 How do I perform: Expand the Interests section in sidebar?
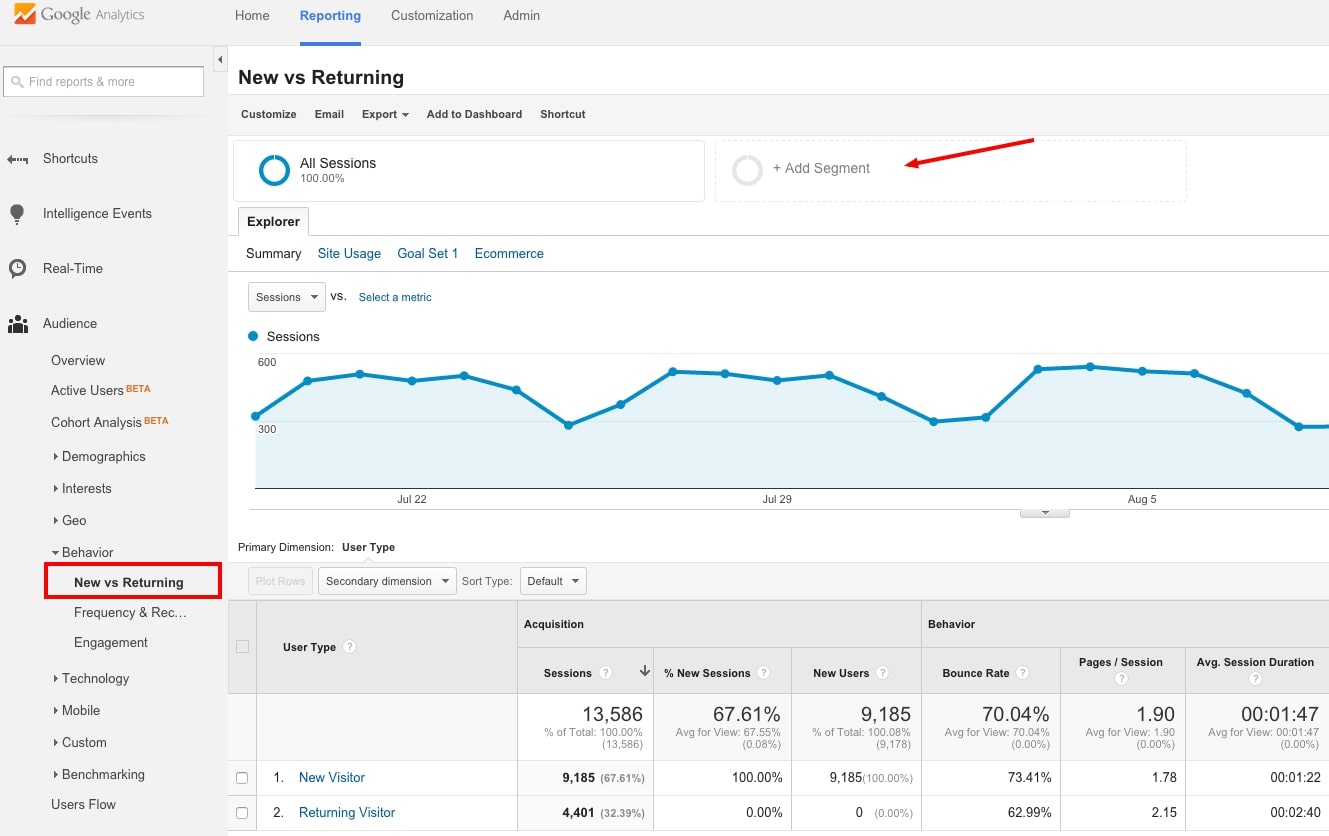click(82, 489)
